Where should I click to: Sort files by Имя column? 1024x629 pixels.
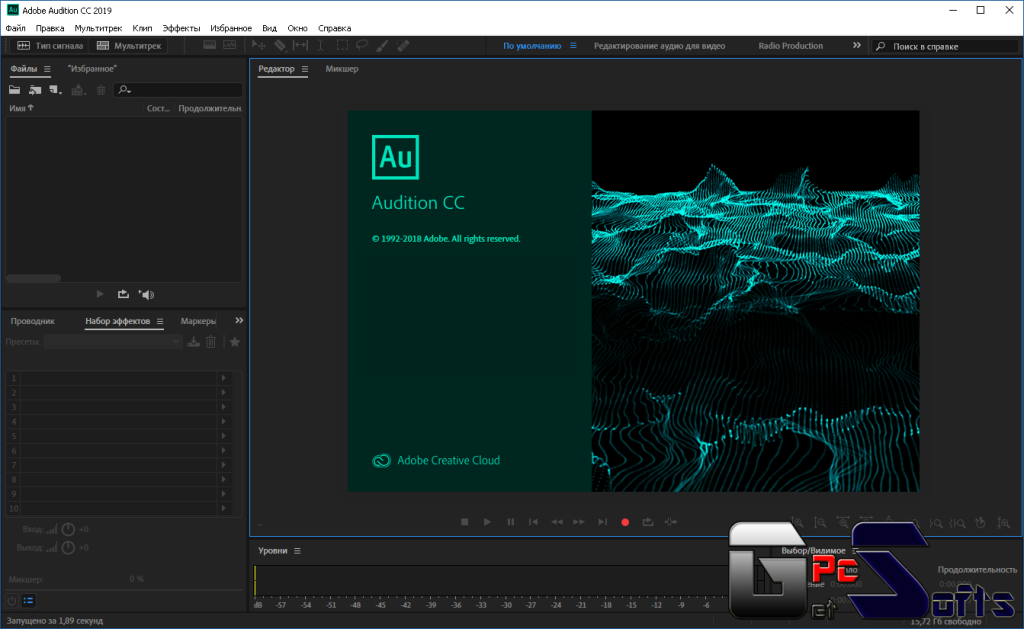21,108
